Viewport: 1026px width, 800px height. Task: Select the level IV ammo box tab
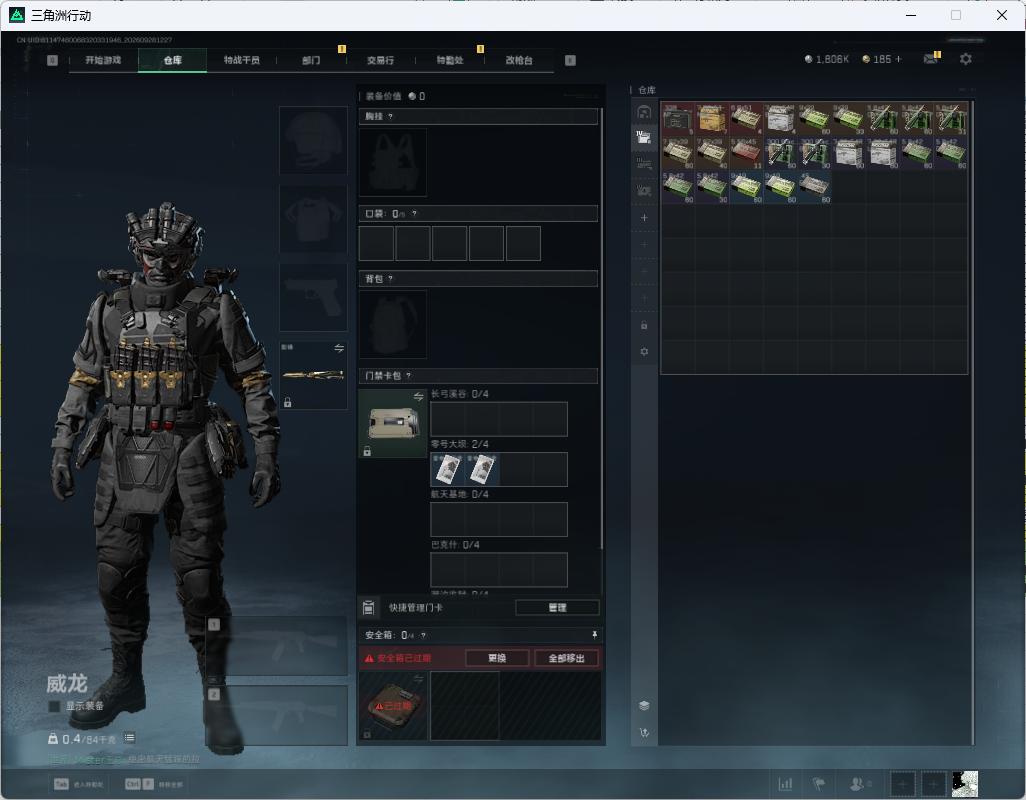tap(644, 137)
